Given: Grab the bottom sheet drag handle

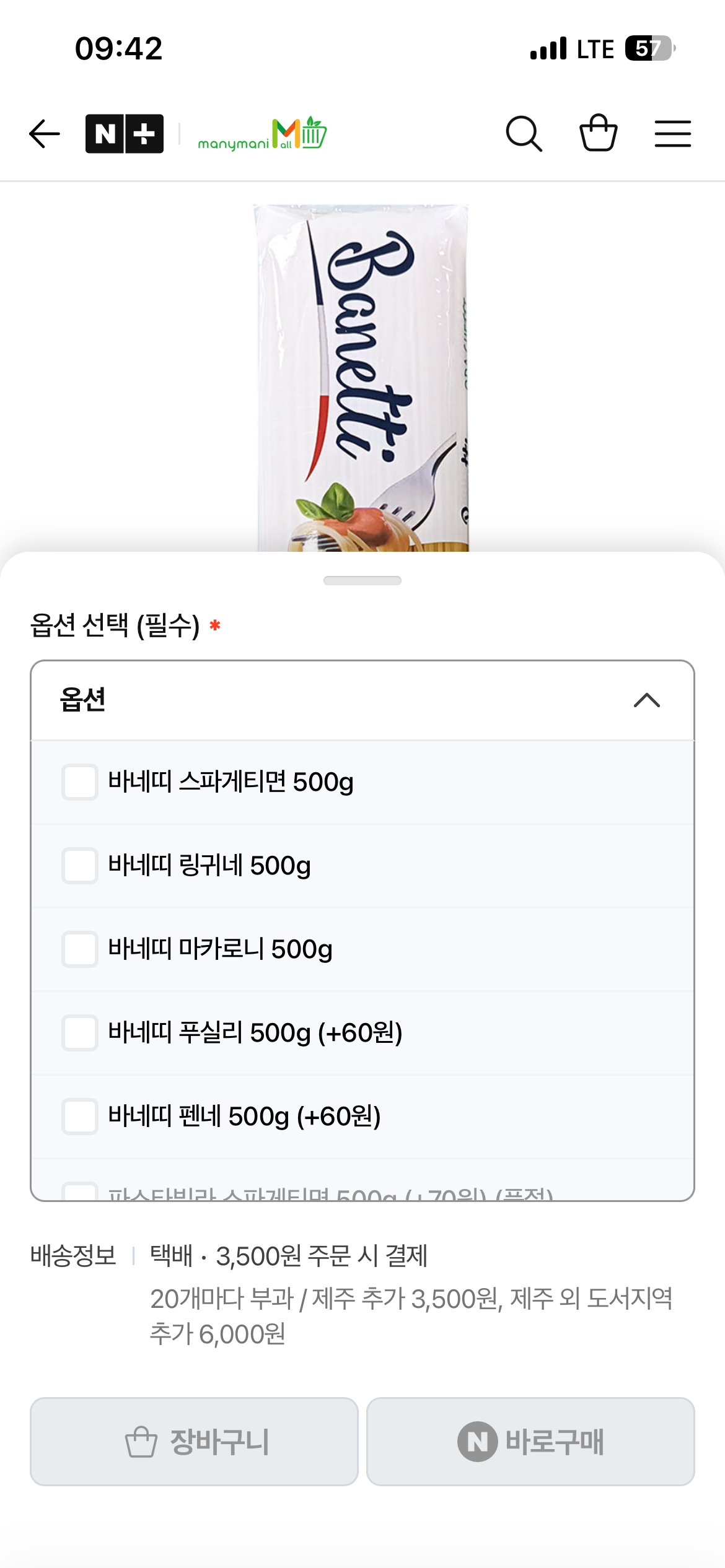Looking at the screenshot, I should (x=362, y=580).
